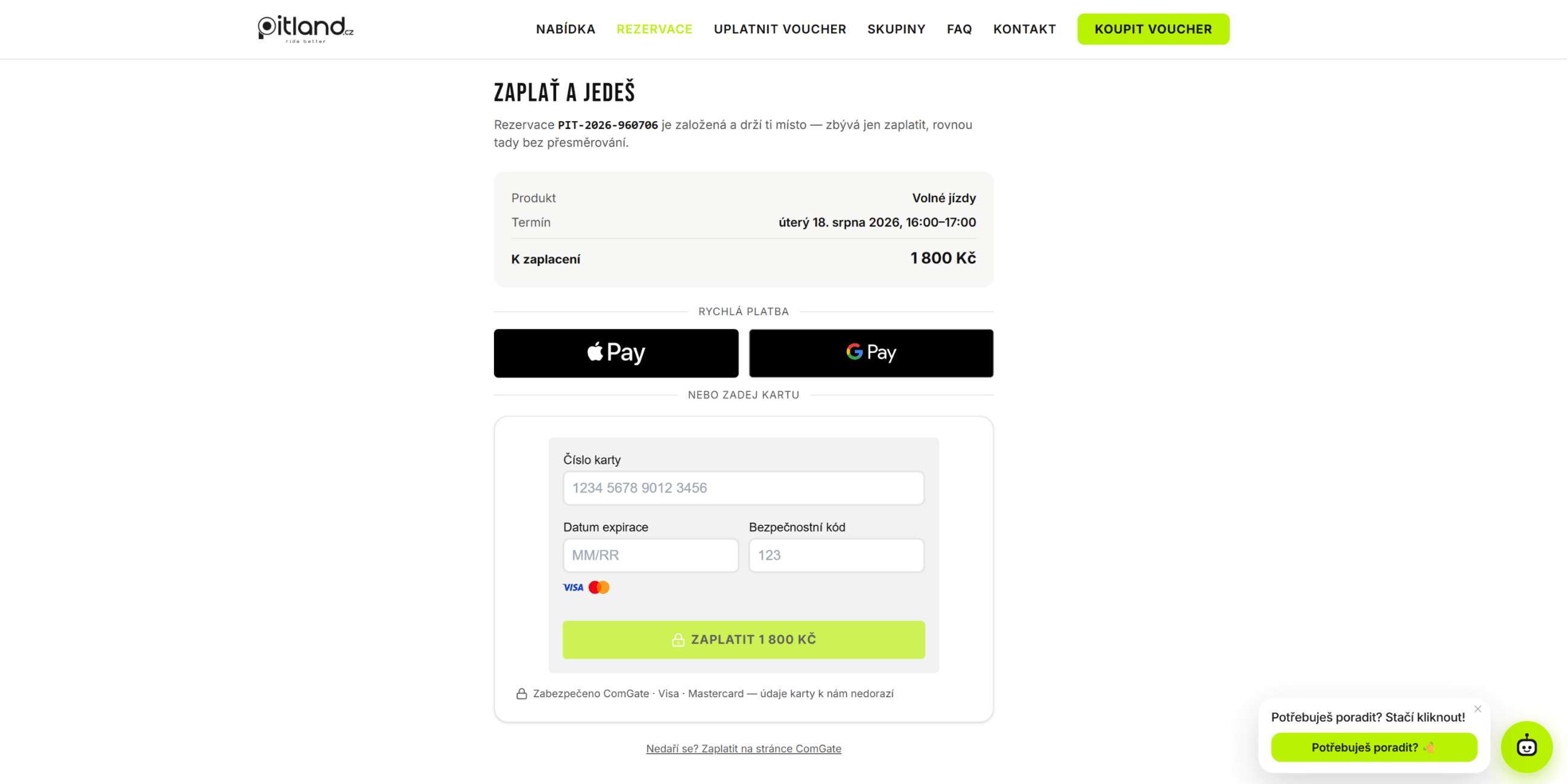Open the Kontakt page
1568x784 pixels.
1025,29
